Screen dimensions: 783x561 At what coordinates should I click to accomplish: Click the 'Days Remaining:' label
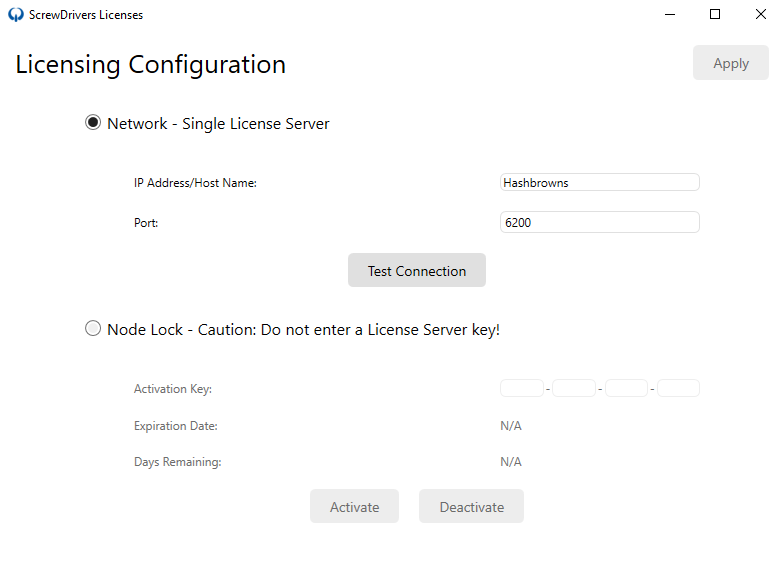[x=178, y=462]
